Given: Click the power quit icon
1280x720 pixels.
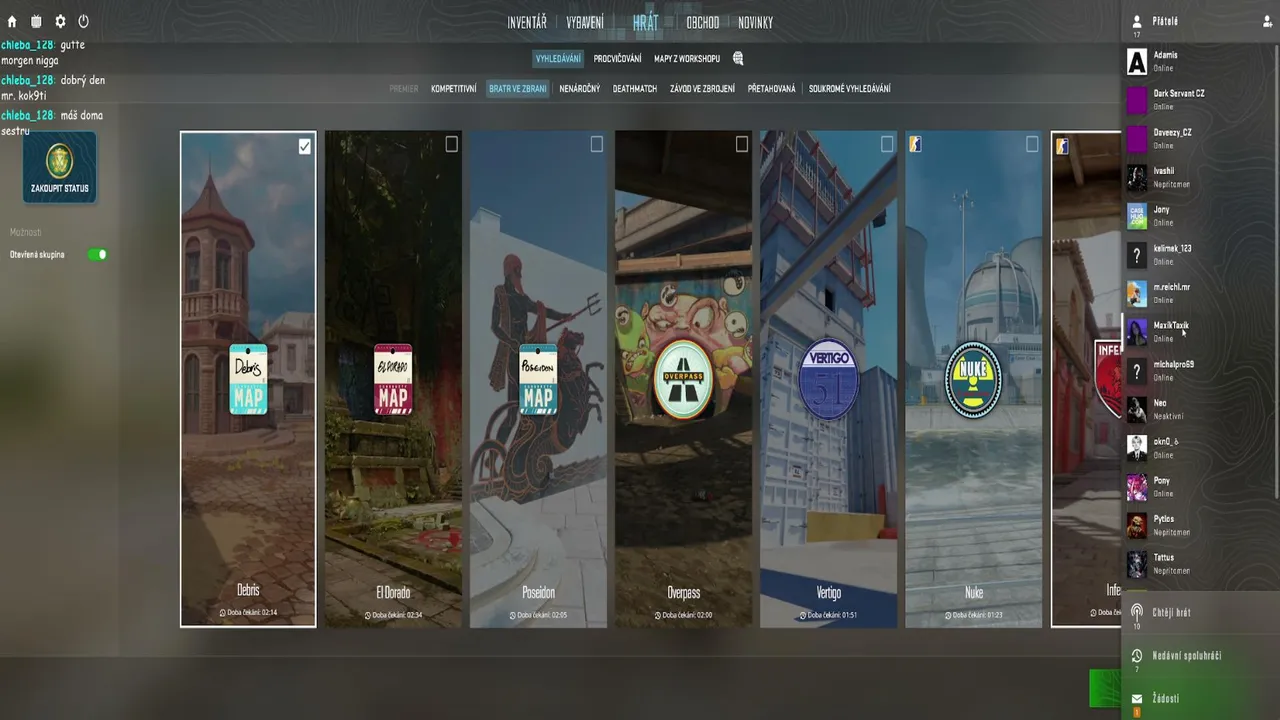Looking at the screenshot, I should [83, 21].
